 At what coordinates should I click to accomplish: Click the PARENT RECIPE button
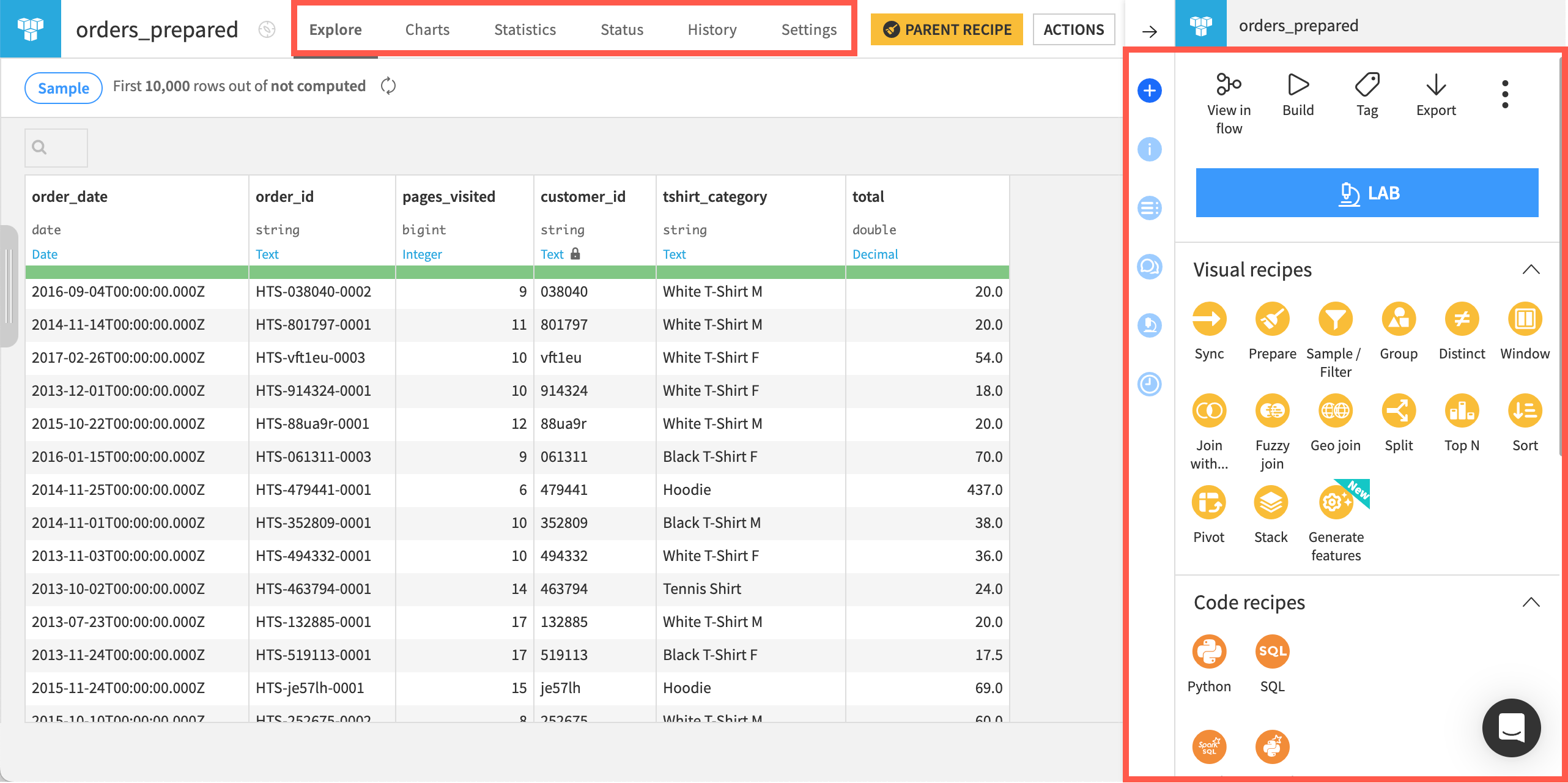coord(947,29)
